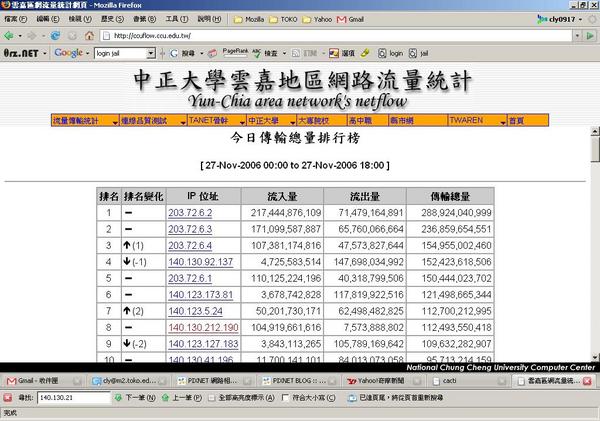Toggle the highlight-all checkbox in the find bar
Screen dimensions: 600x421
click(x=212, y=398)
